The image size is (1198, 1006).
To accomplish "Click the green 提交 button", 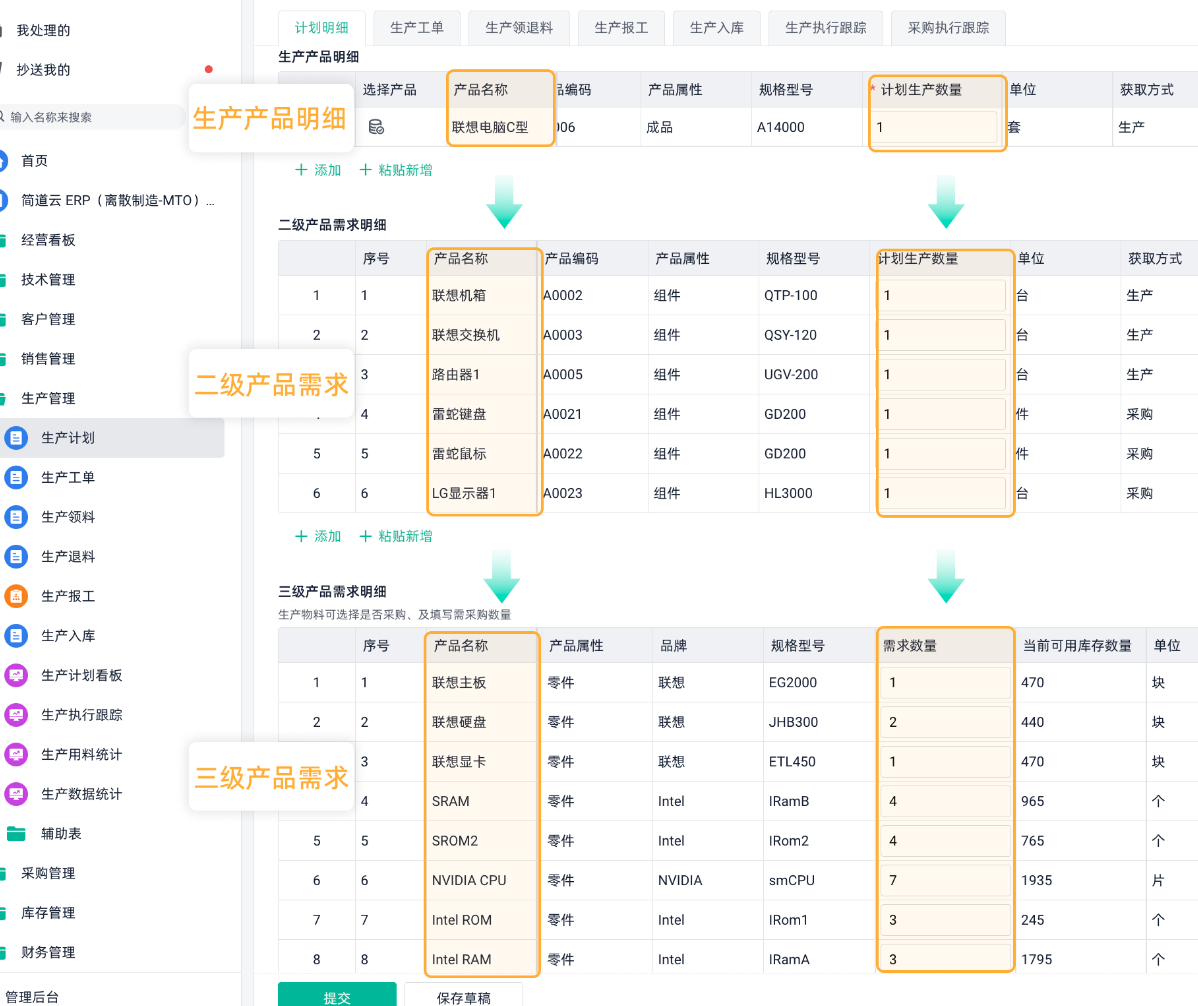I will [337, 995].
